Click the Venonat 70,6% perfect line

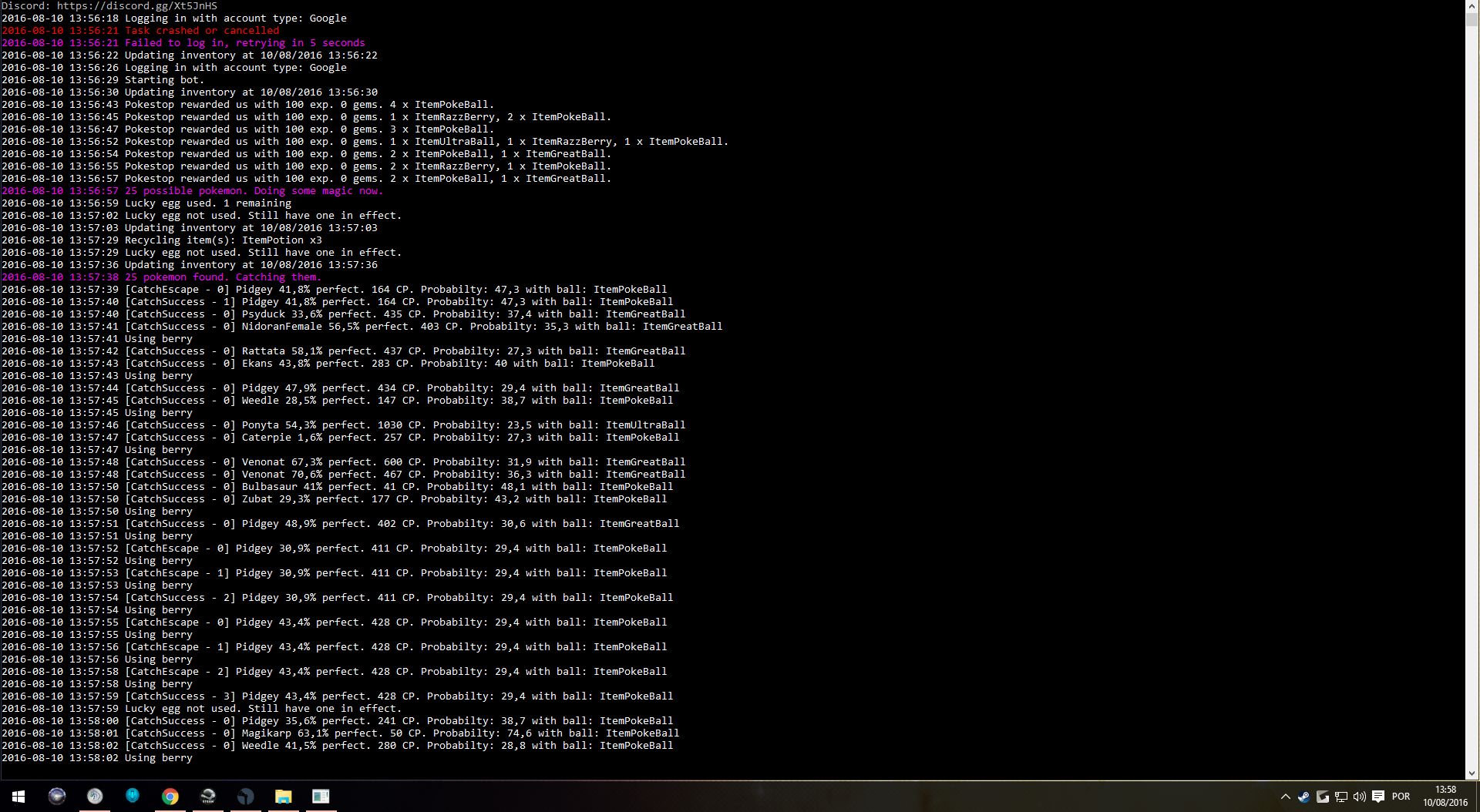344,475
